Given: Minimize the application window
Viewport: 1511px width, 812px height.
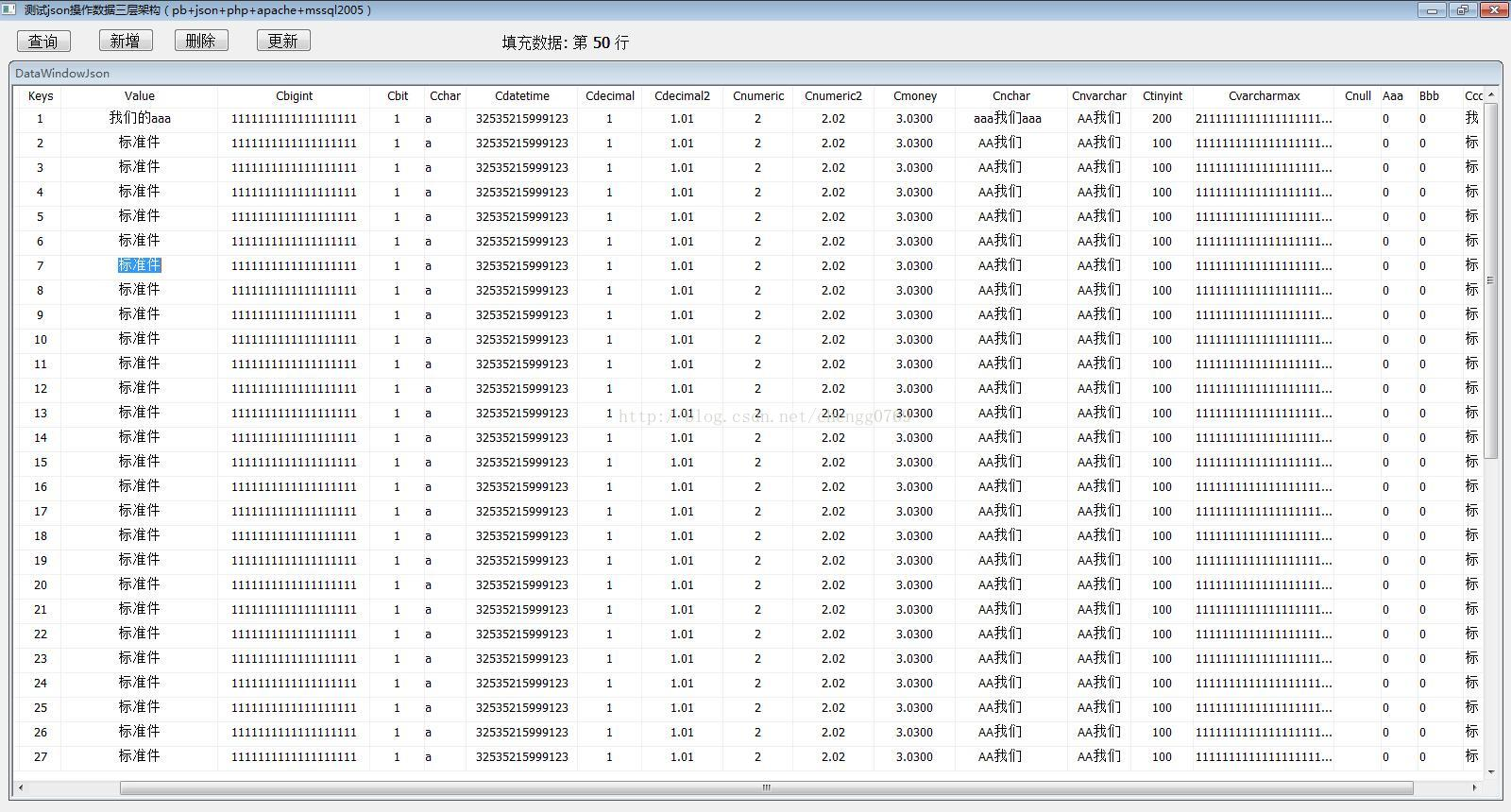Looking at the screenshot, I should pyautogui.click(x=1432, y=10).
